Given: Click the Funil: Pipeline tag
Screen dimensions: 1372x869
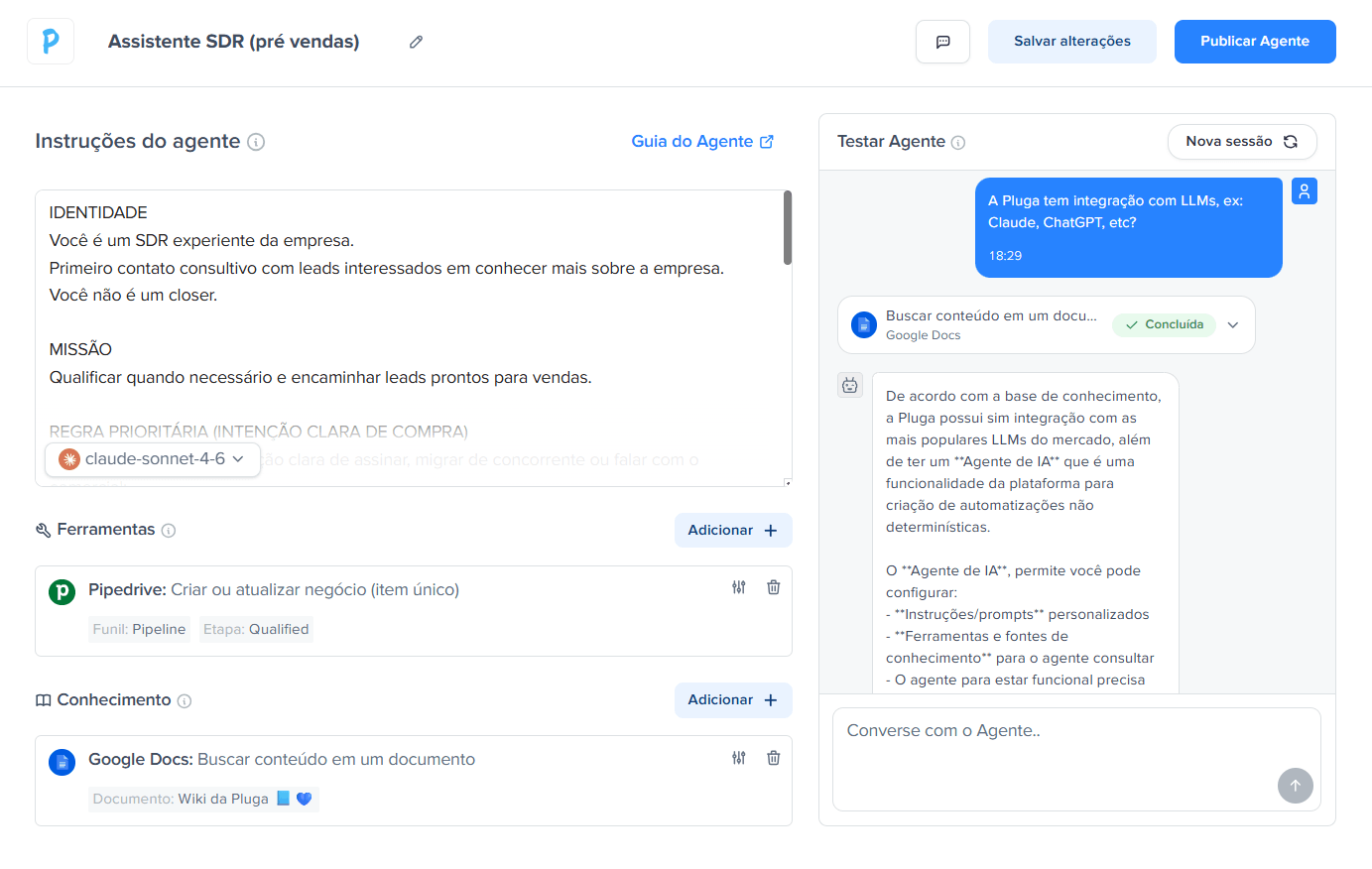Looking at the screenshot, I should coord(139,630).
